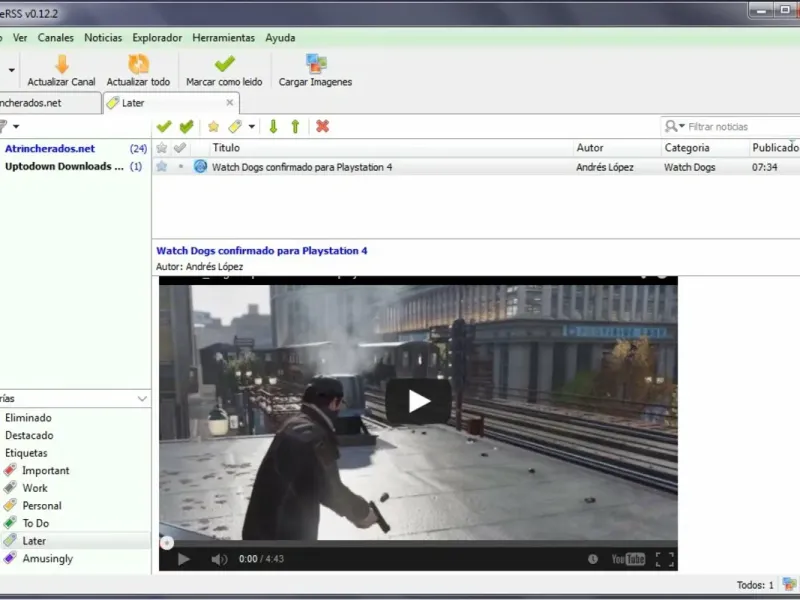The height and width of the screenshot is (600, 800).
Task: Click the status bar images icon beside Todos
Action: click(x=789, y=584)
